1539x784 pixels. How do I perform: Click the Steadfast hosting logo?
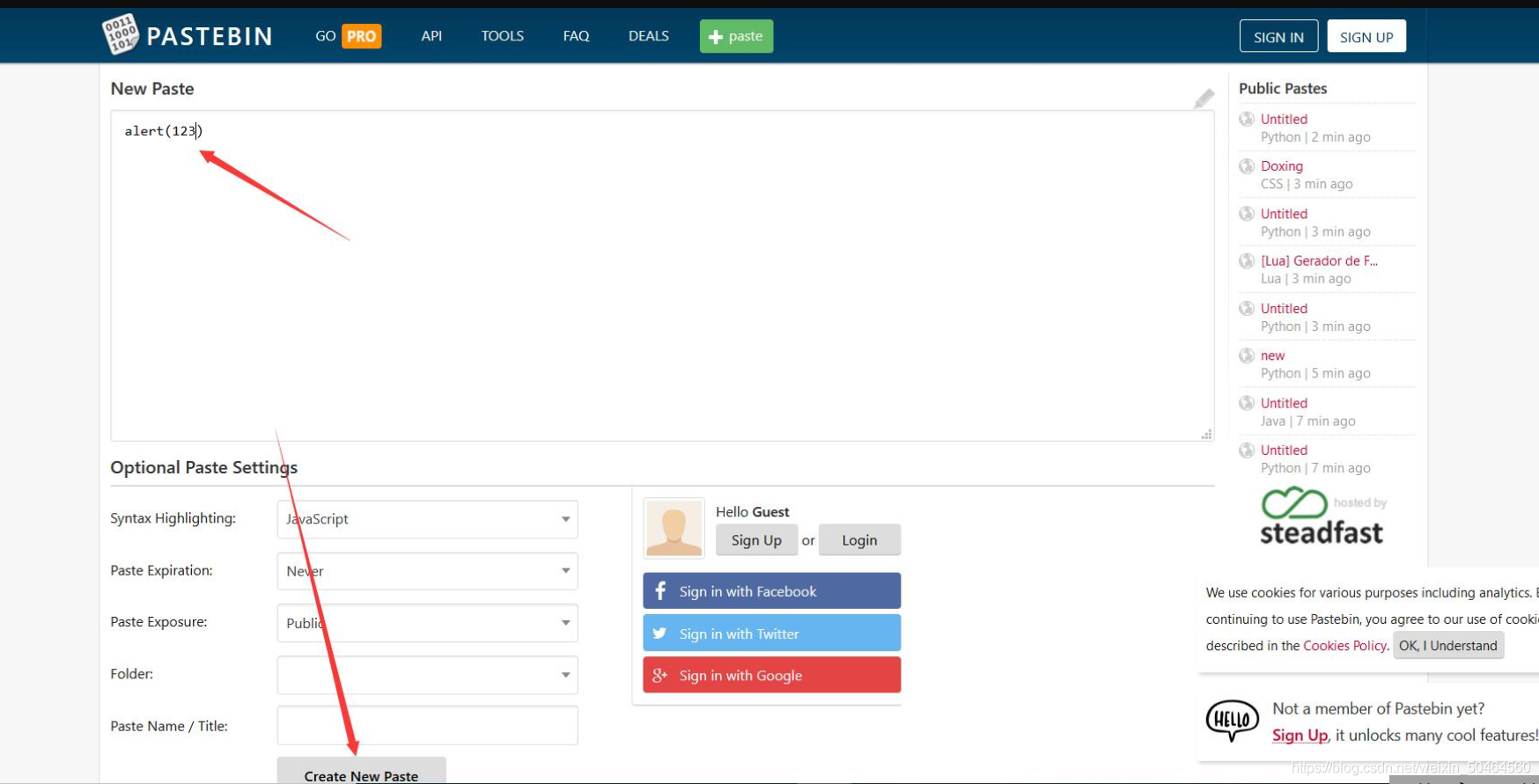tap(1322, 516)
